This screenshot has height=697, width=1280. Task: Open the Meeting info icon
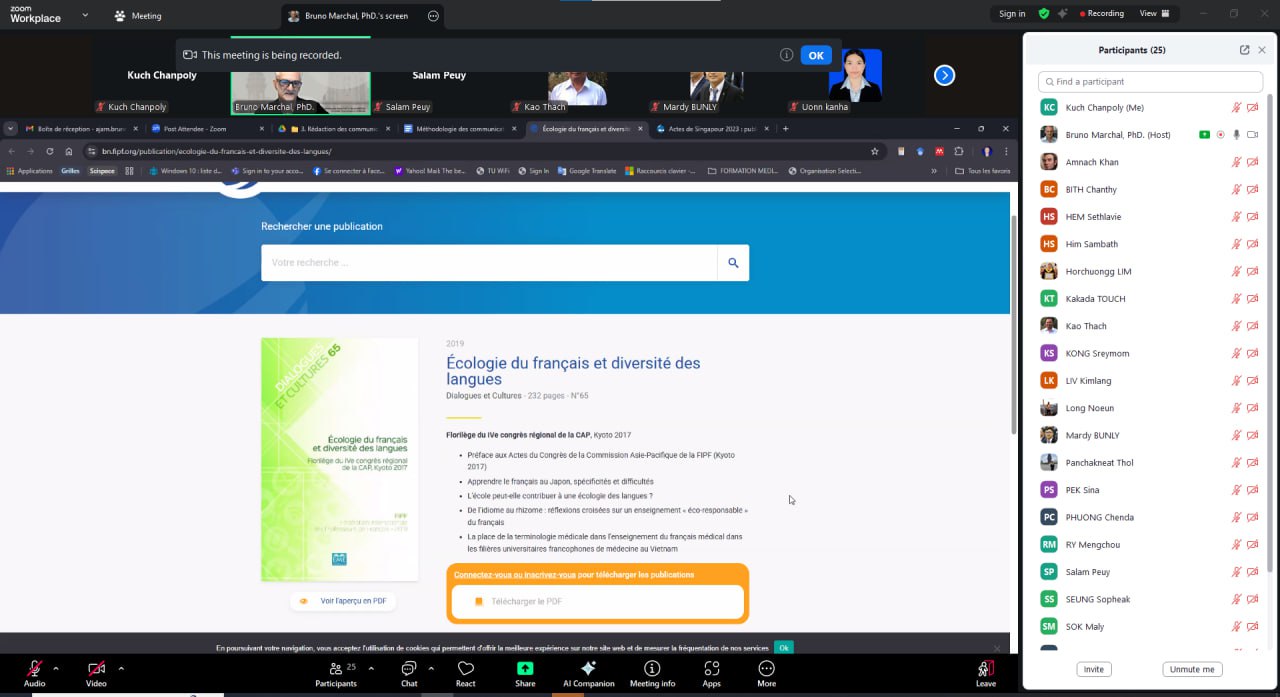point(652,669)
